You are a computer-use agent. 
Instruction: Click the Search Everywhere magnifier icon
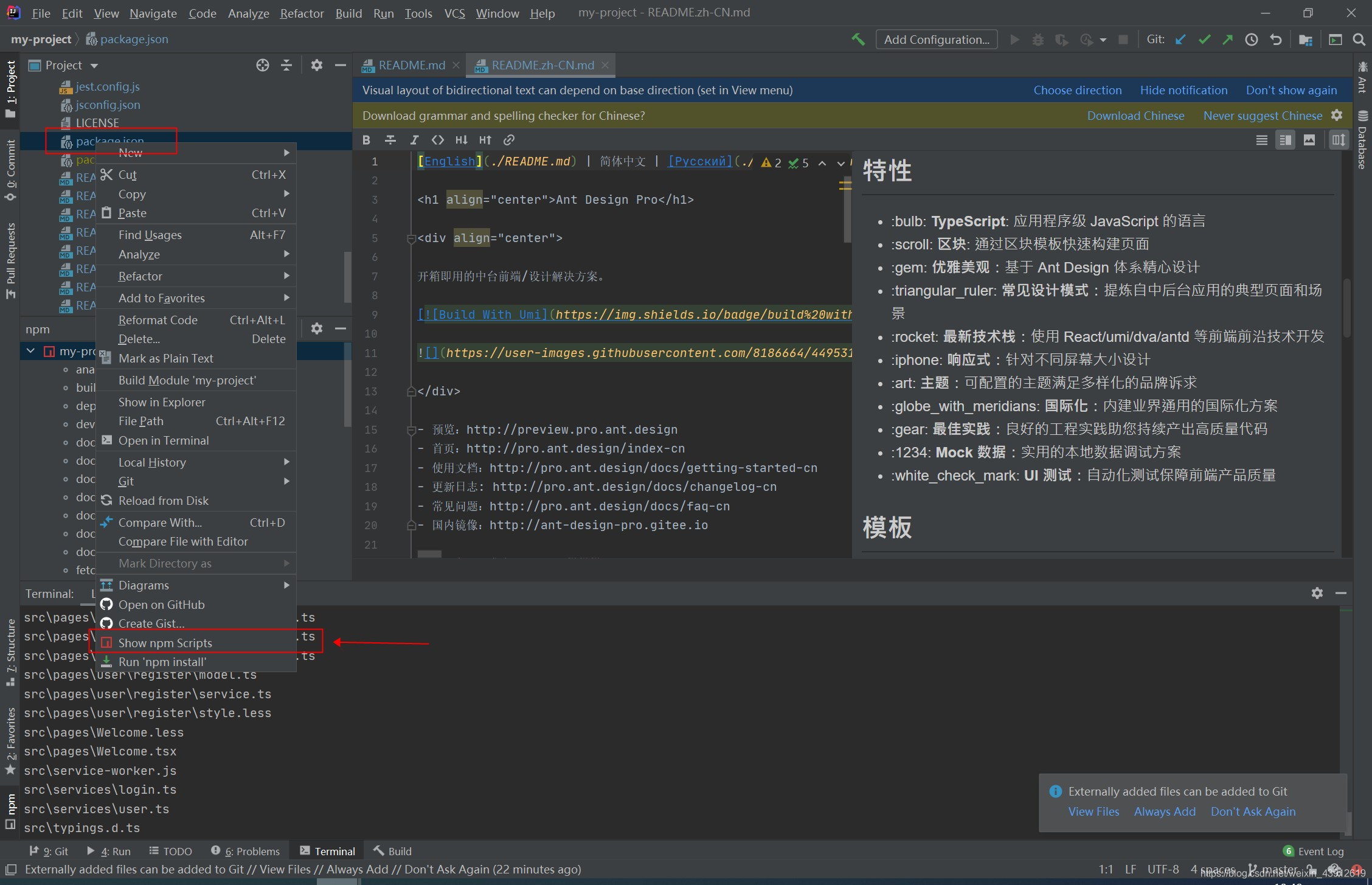tap(1359, 40)
